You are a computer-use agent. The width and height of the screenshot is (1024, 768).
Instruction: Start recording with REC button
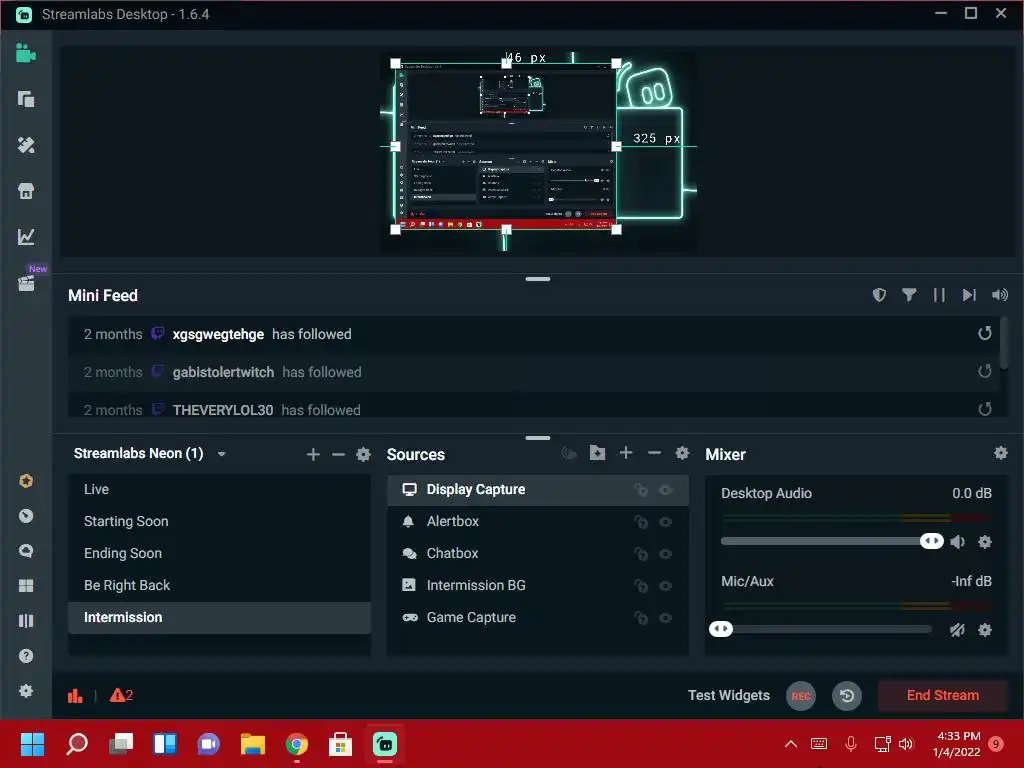(x=801, y=696)
